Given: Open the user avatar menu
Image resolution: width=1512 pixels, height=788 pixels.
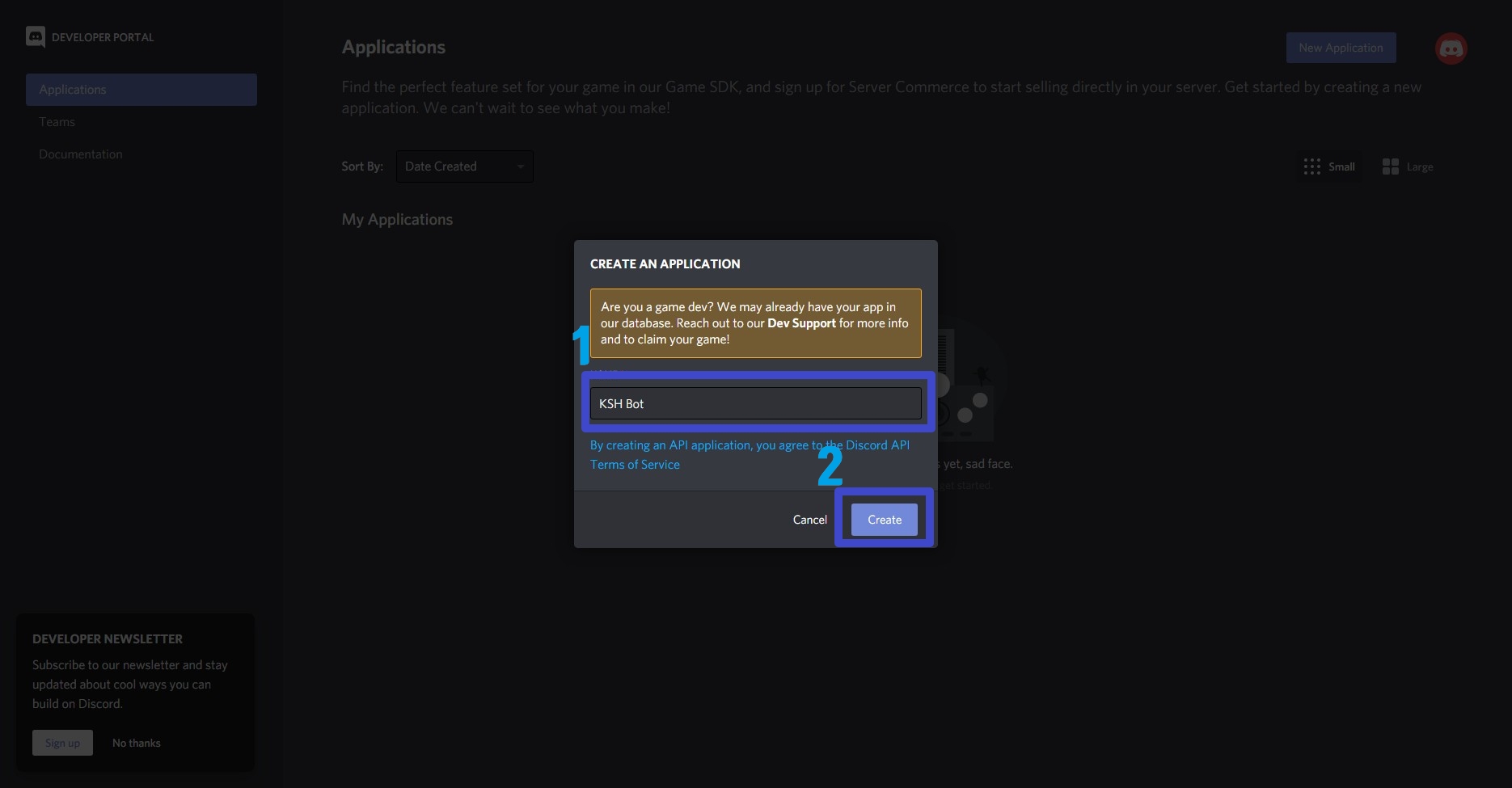Looking at the screenshot, I should tap(1451, 48).
